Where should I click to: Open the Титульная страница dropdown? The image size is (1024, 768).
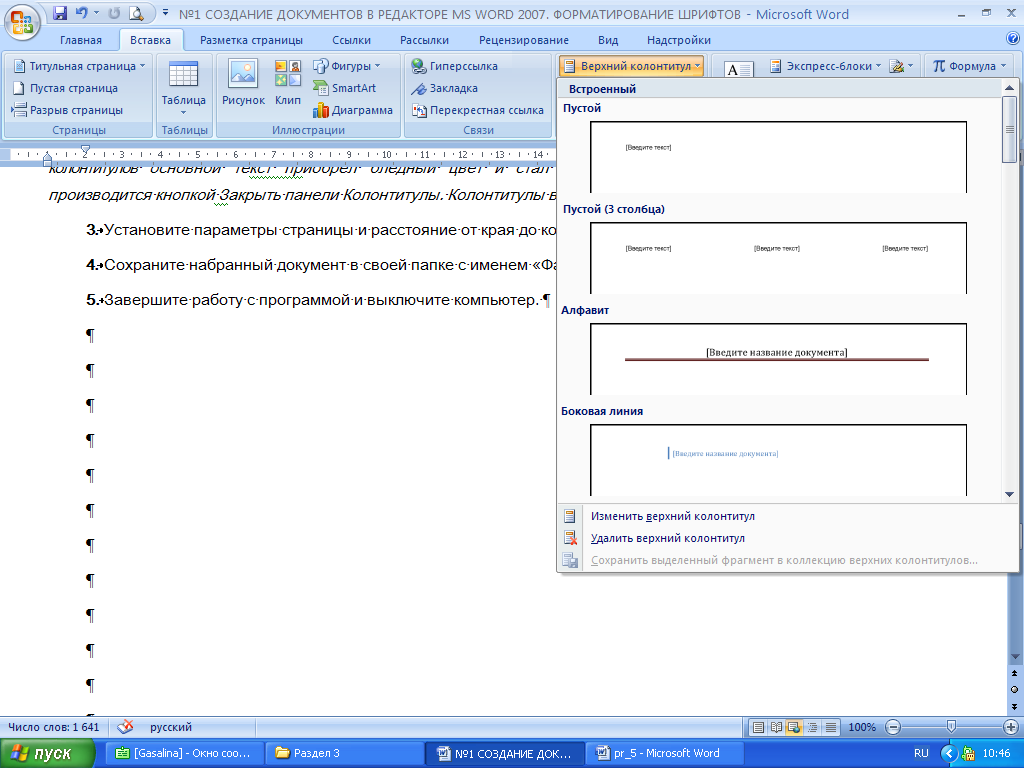80,66
